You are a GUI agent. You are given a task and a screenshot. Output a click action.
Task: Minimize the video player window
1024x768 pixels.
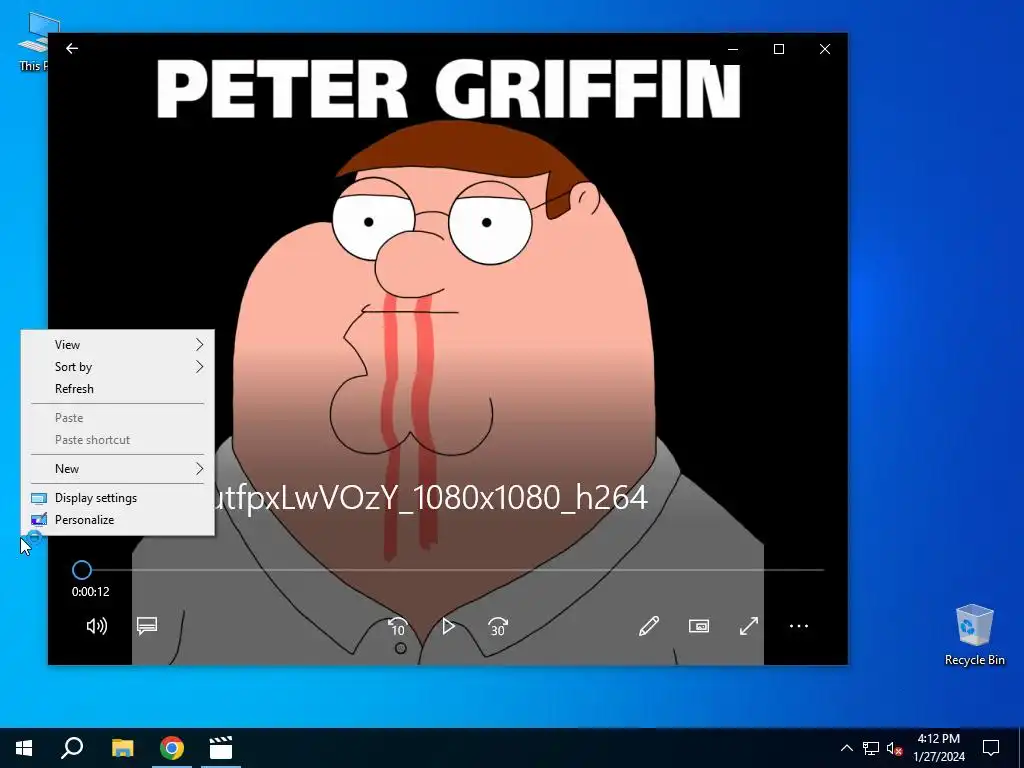733,49
